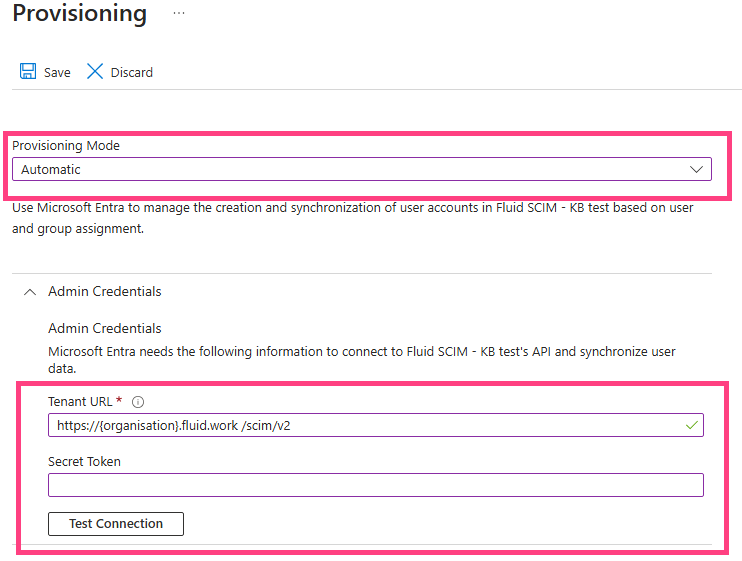
Task: Click the Test Connection button
Action: pyautogui.click(x=116, y=524)
